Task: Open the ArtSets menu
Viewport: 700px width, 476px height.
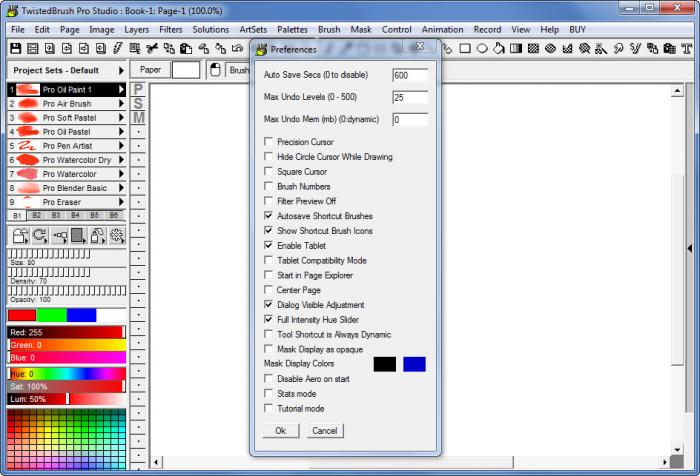Action: pos(253,29)
